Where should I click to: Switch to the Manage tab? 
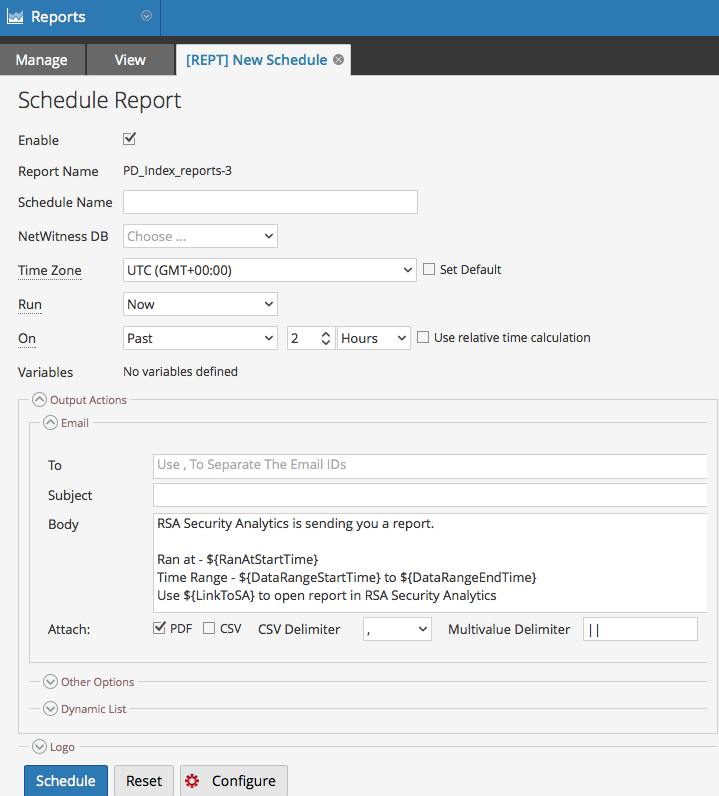42,60
